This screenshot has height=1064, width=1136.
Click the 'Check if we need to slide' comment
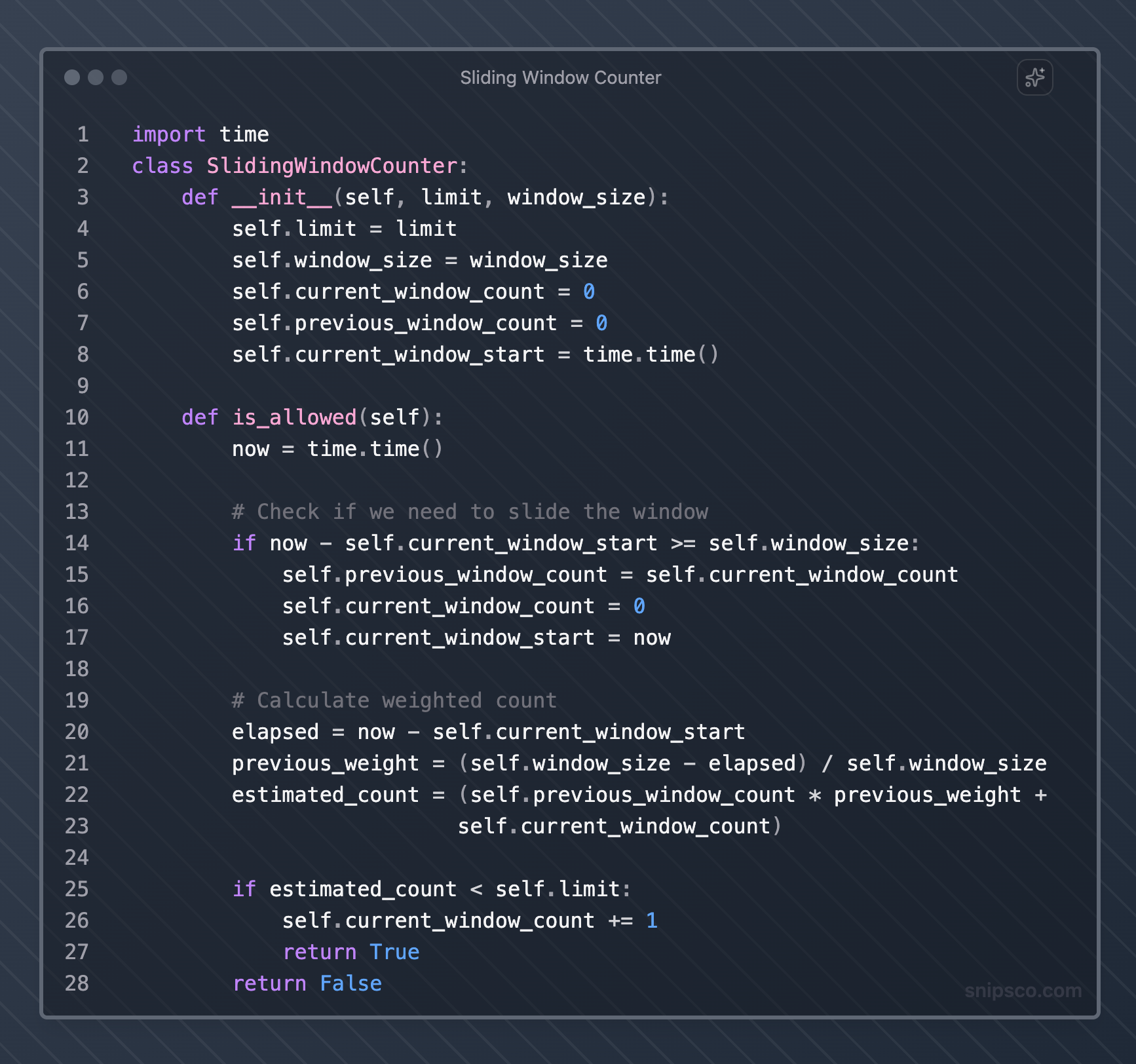coord(470,512)
